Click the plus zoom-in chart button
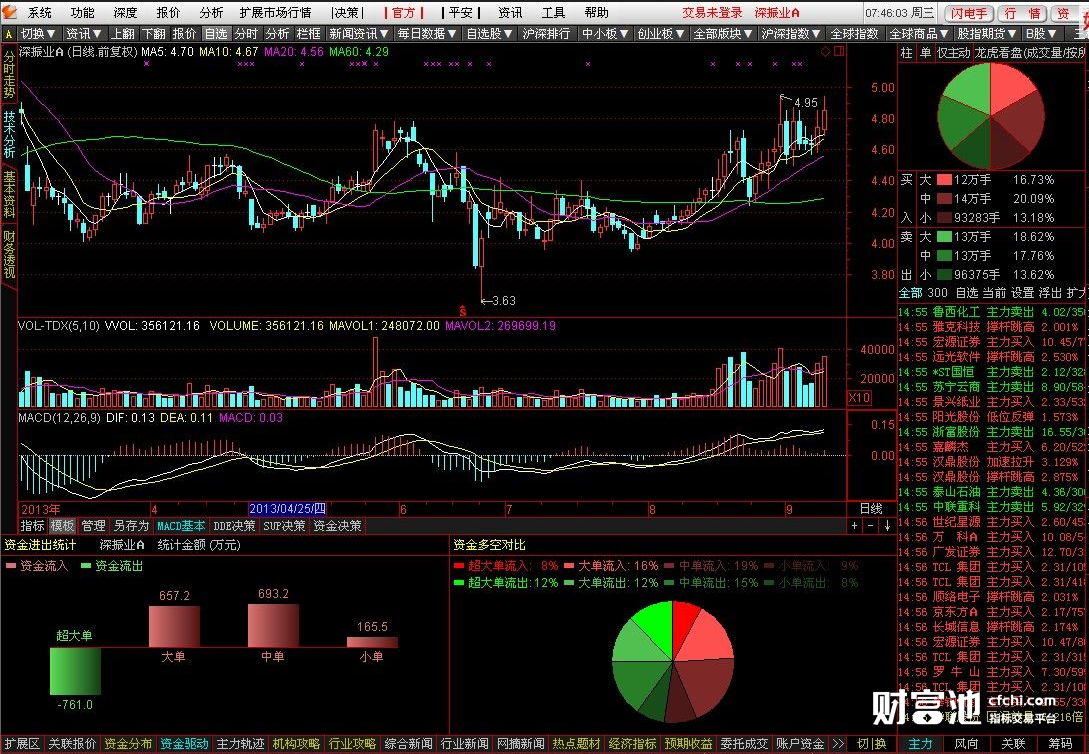This screenshot has width=1089, height=754. point(854,526)
